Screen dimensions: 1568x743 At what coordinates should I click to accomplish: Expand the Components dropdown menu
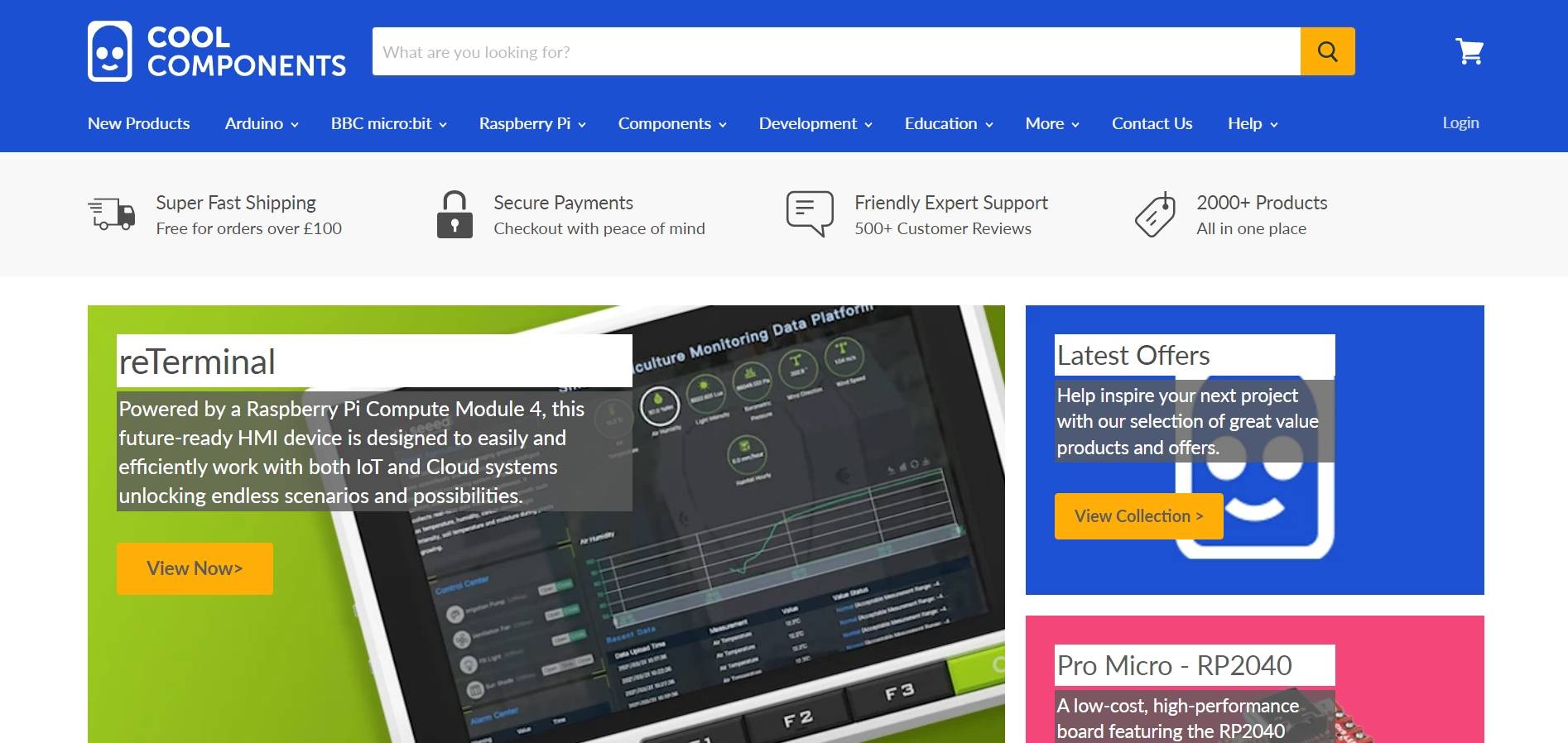[672, 123]
